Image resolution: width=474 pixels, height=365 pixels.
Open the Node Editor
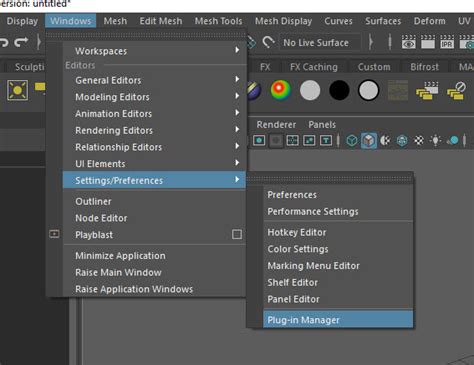click(x=154, y=218)
